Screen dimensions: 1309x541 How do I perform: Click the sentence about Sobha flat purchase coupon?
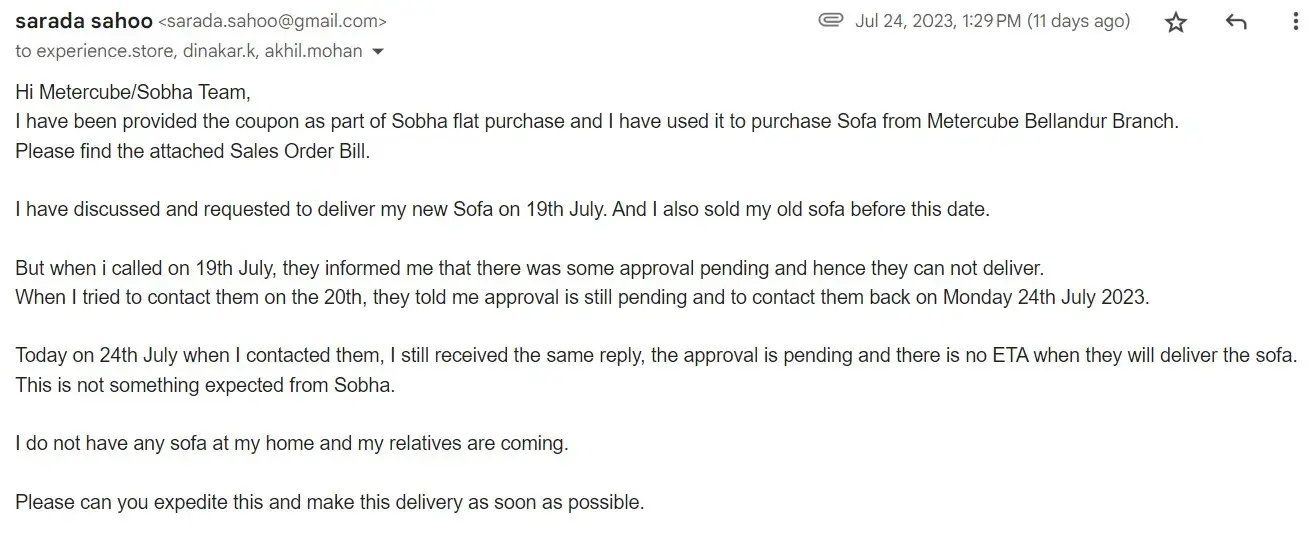597,122
